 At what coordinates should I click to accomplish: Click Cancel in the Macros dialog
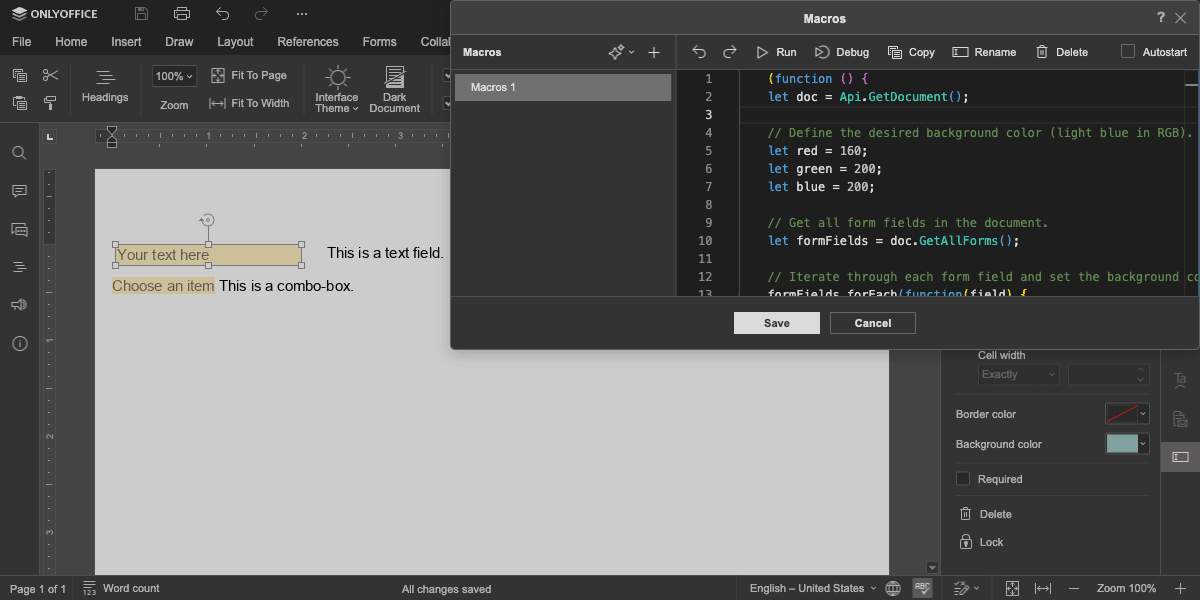coord(873,323)
